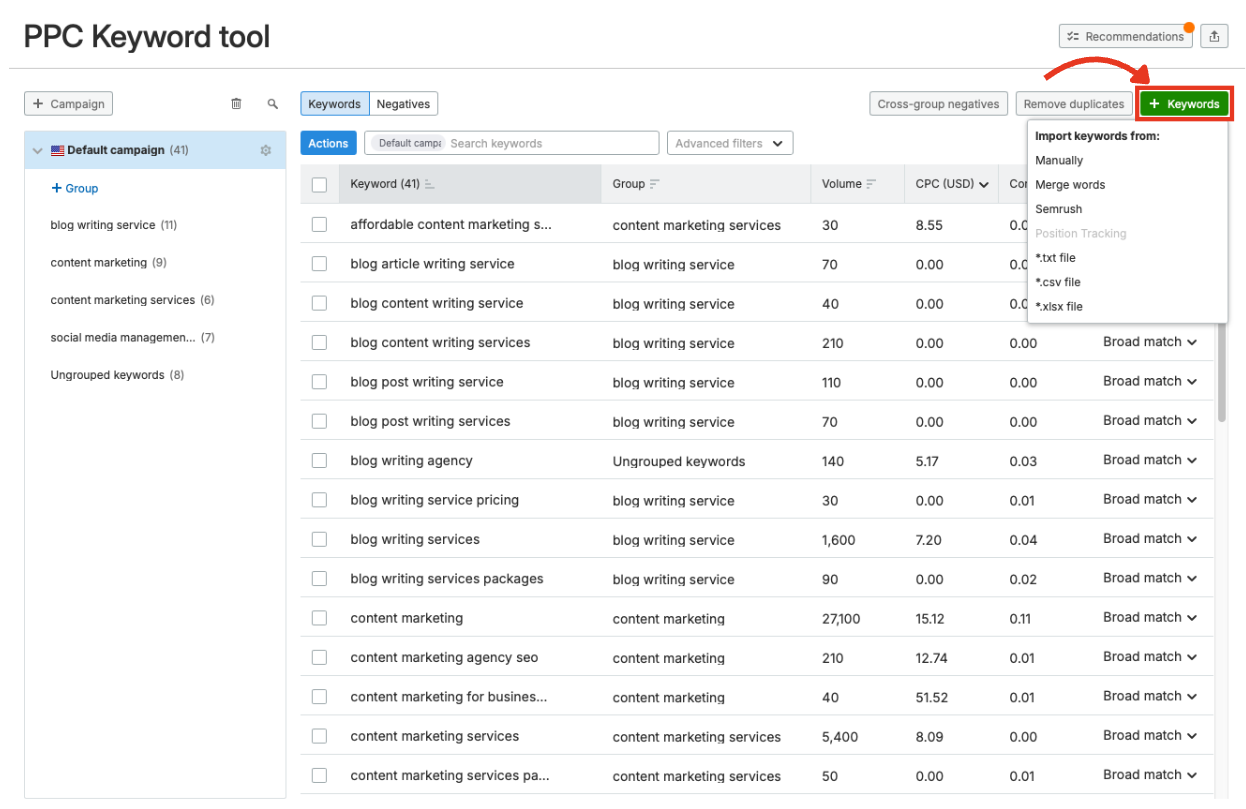Image resolution: width=1246 pixels, height=809 pixels.
Task: Collapse the Default campaign tree
Action: (38, 149)
